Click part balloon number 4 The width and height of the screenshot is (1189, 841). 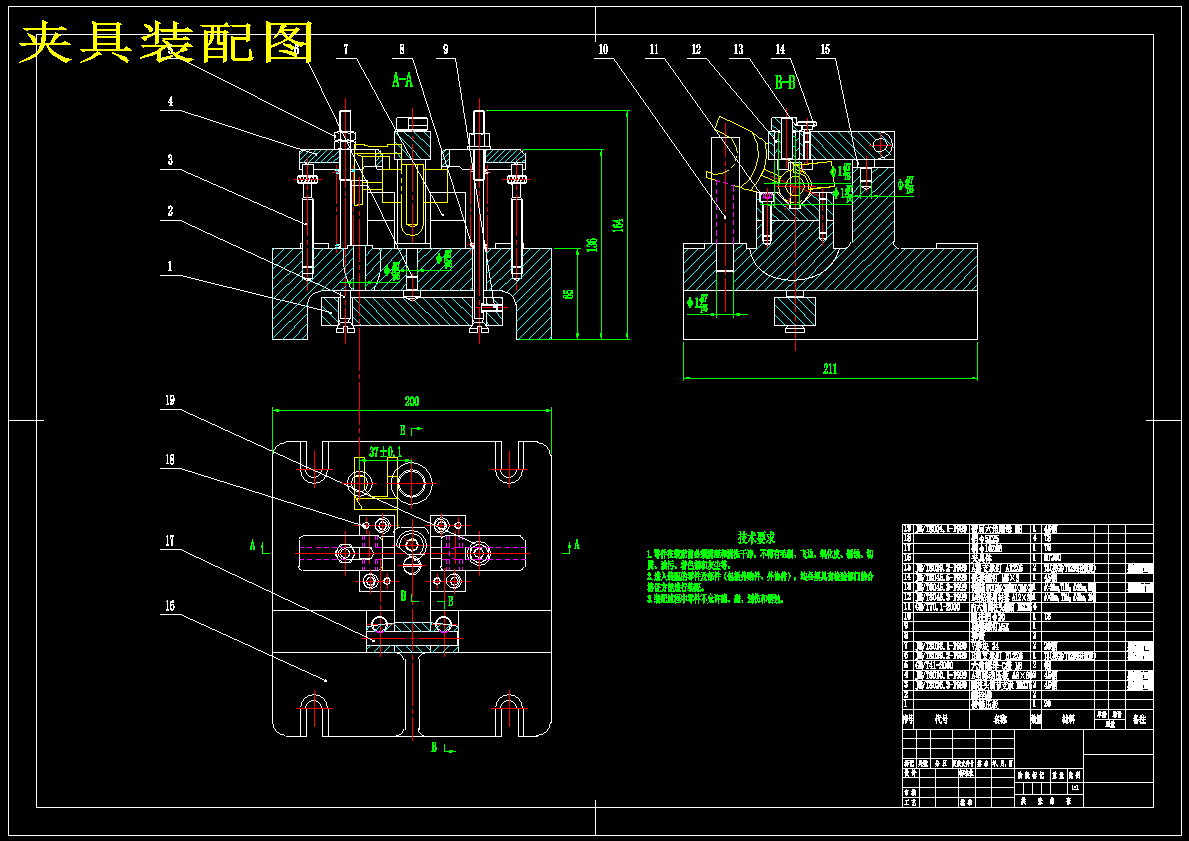click(170, 101)
